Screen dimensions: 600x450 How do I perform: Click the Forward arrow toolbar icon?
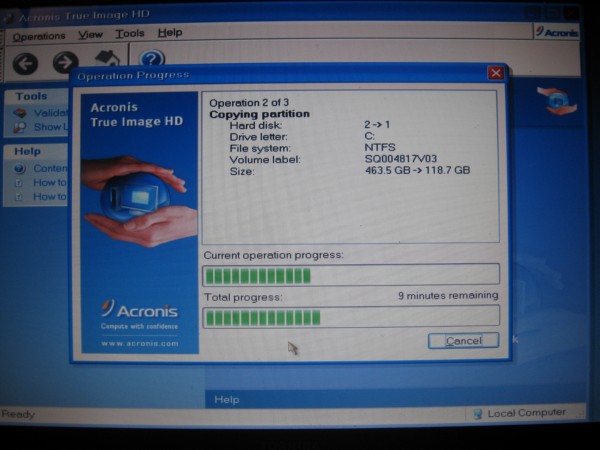click(x=65, y=62)
